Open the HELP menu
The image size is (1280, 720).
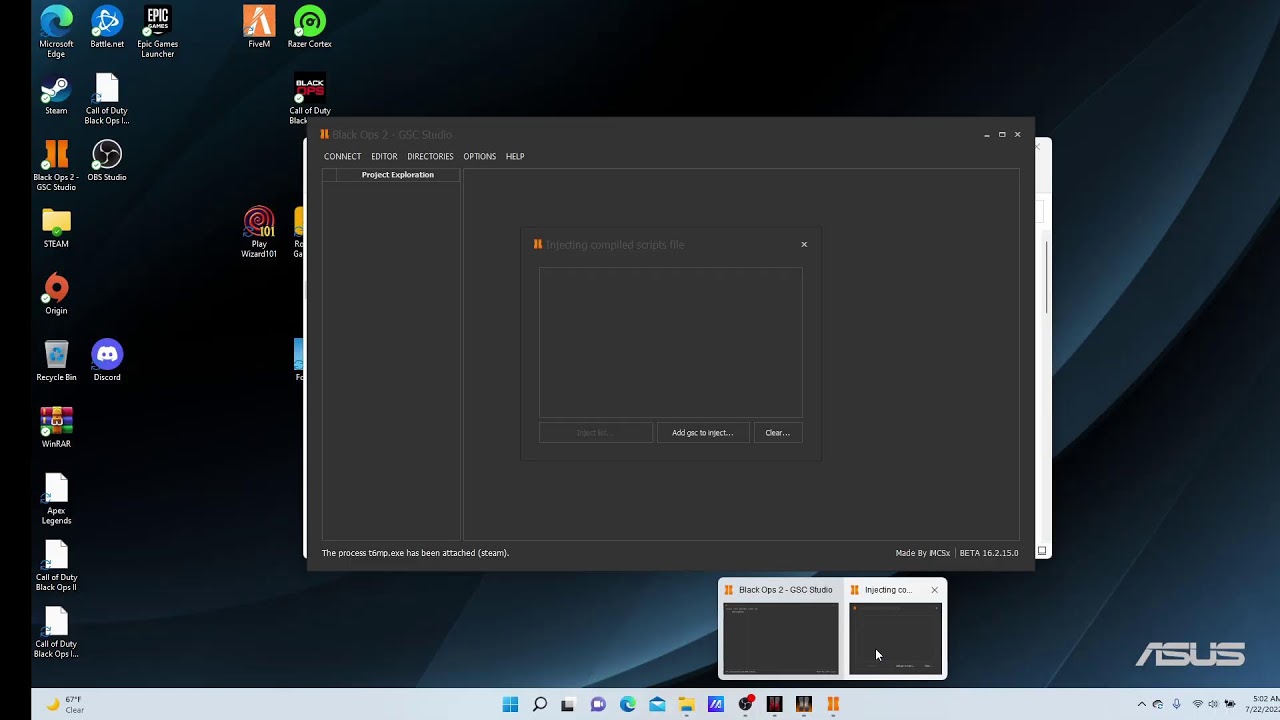[515, 156]
